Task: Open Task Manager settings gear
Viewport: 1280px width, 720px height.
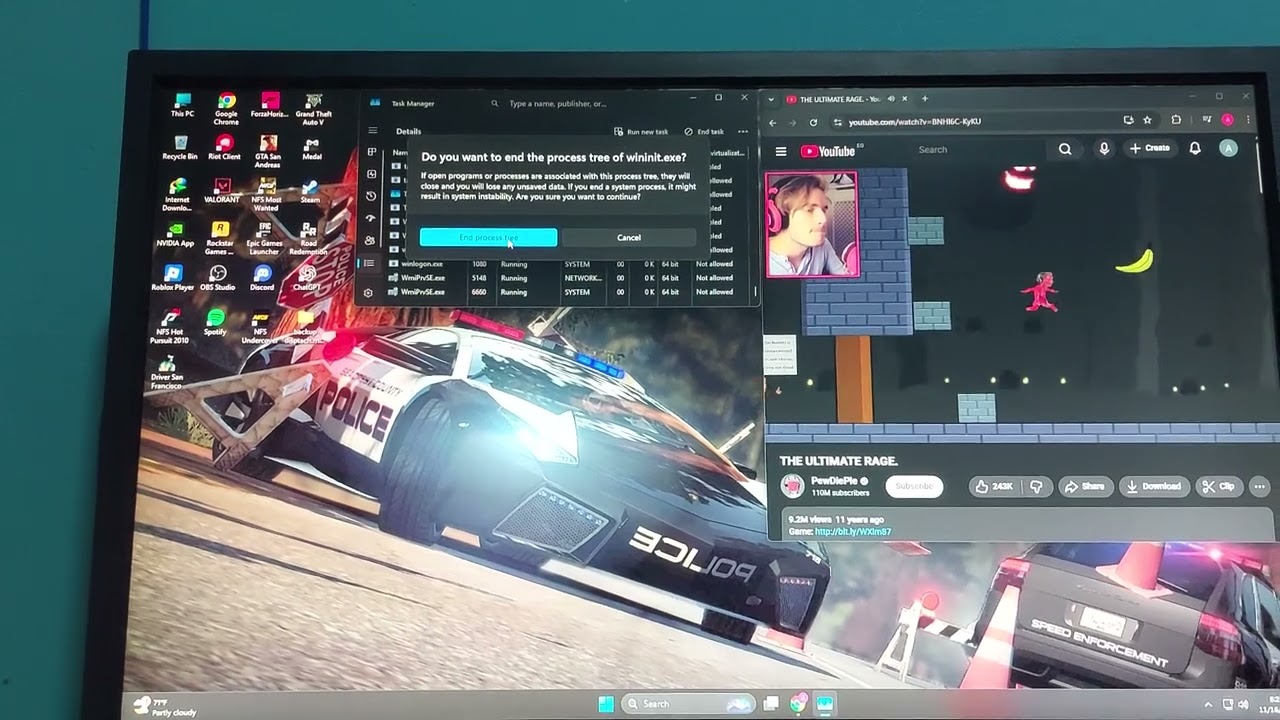Action: tap(368, 293)
